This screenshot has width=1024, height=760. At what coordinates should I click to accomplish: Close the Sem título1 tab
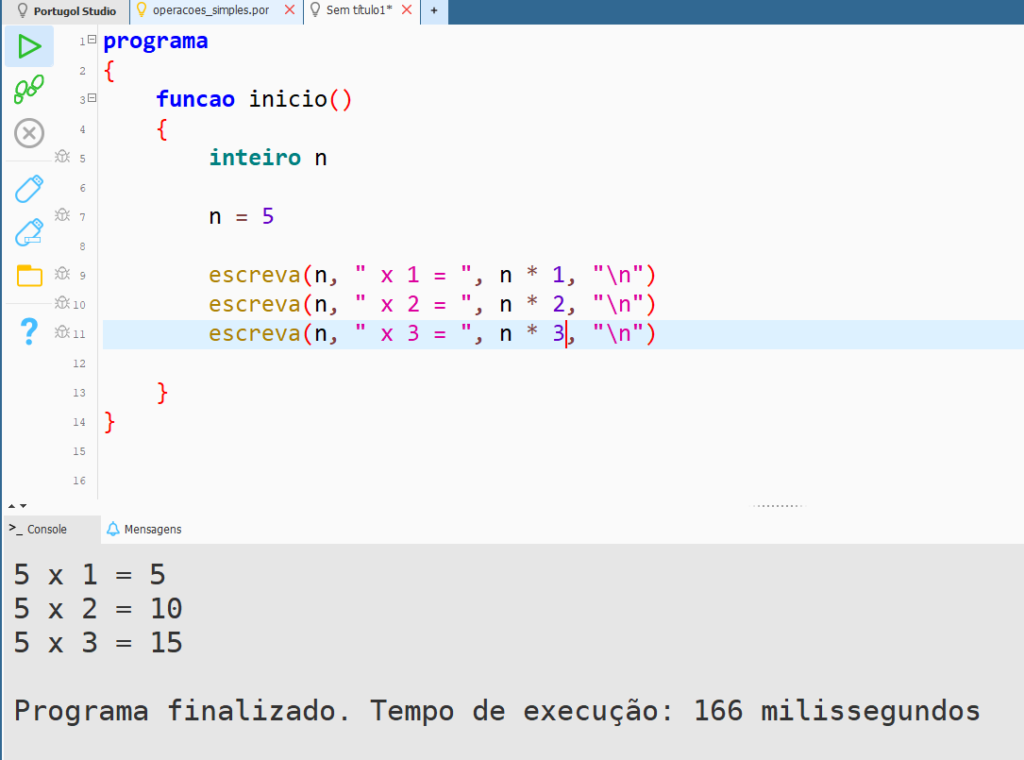(406, 10)
